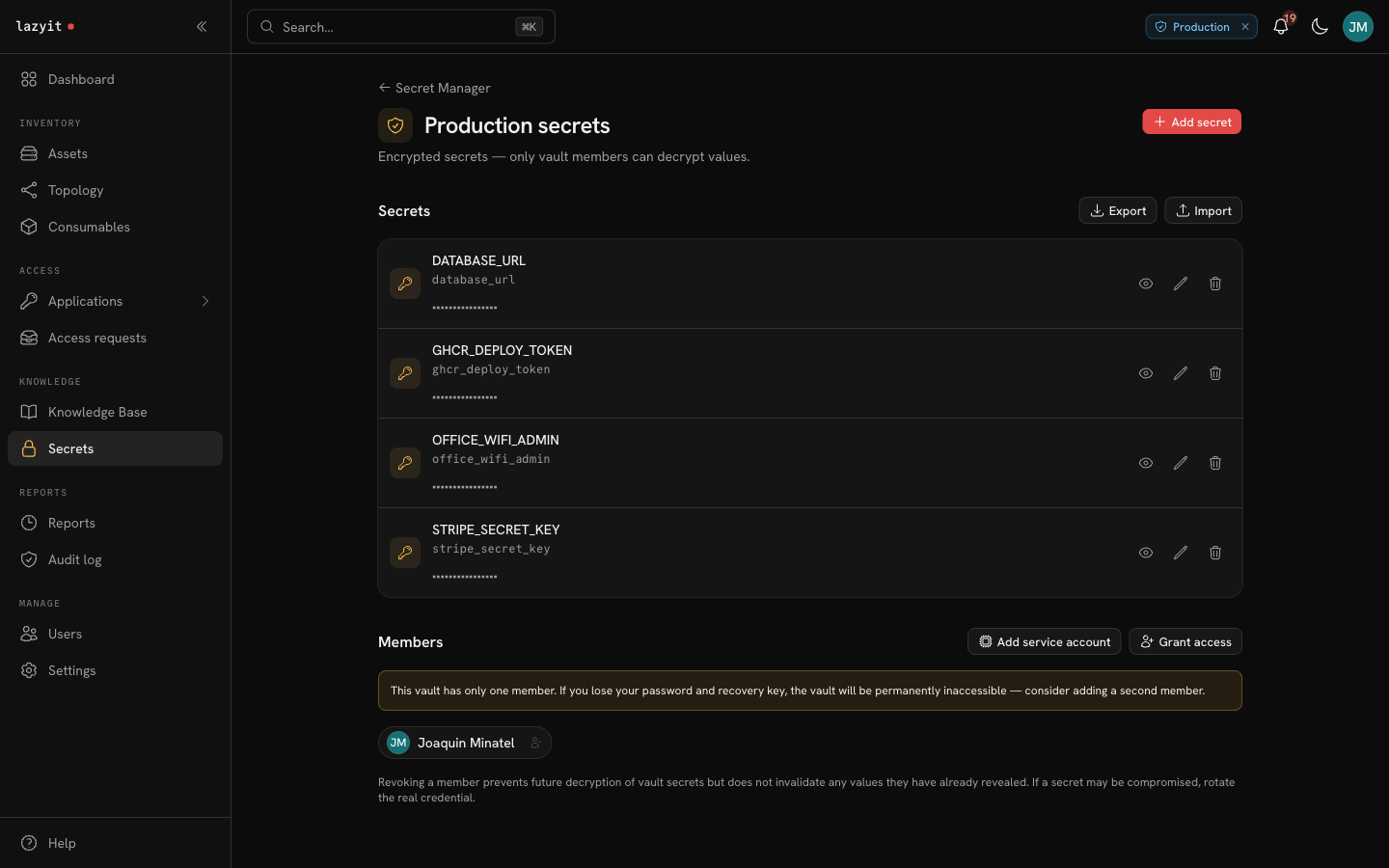
Task: Reveal the OFFICE_WIFI_ADMIN value
Action: click(1146, 463)
